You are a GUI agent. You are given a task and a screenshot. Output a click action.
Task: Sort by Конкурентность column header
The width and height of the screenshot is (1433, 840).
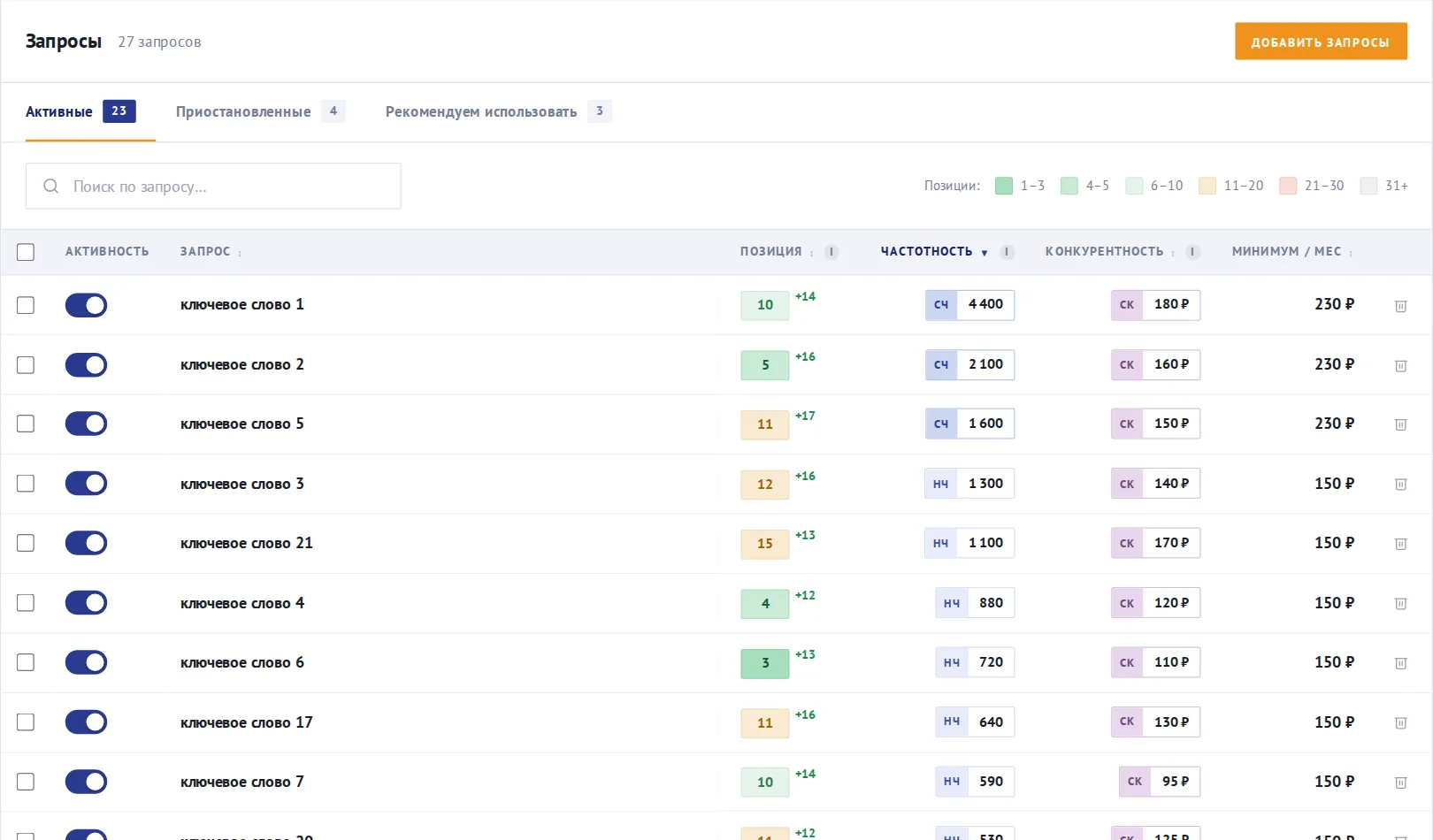click(x=1110, y=252)
